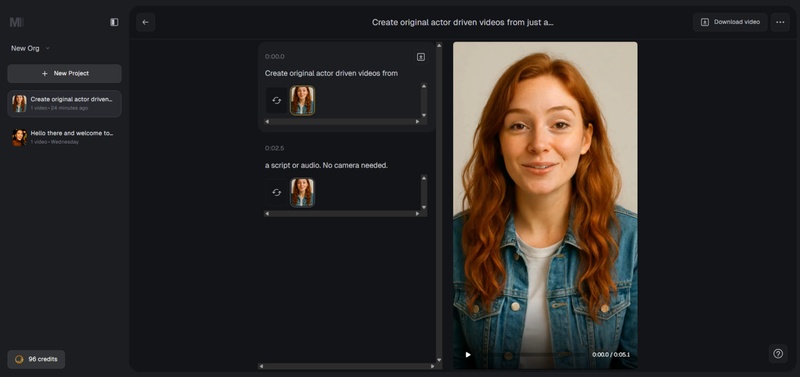The height and width of the screenshot is (377, 800).
Task: Click the project title in the header
Action: point(462,22)
